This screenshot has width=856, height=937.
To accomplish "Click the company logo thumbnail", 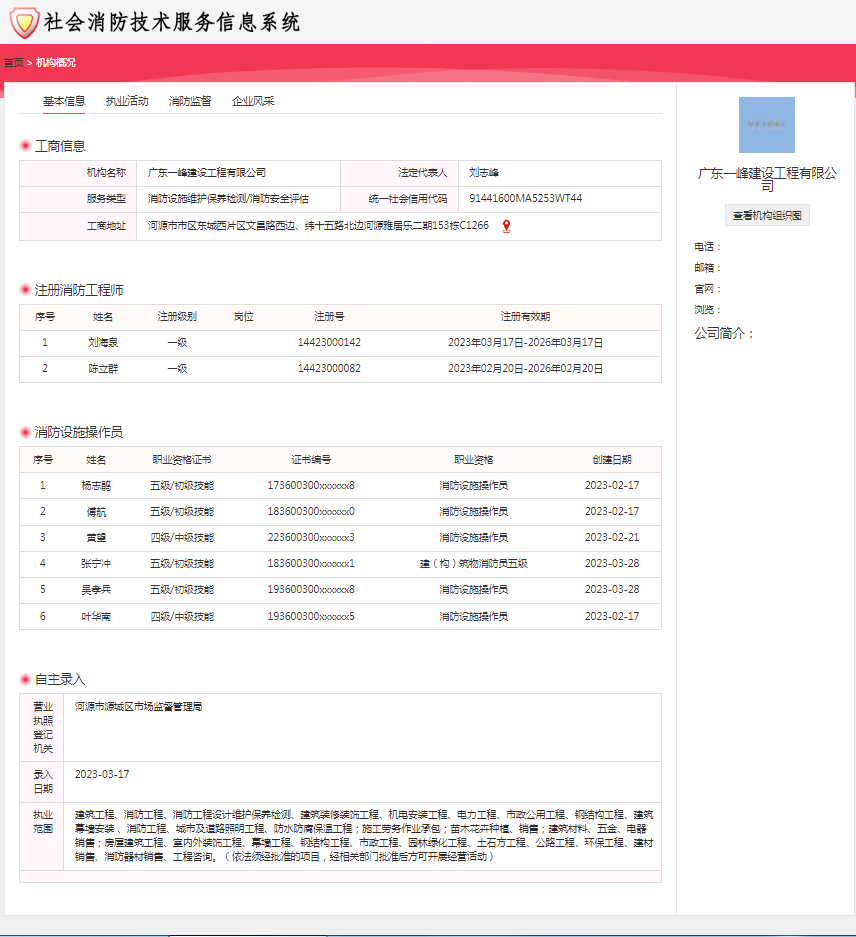I will point(766,124).
